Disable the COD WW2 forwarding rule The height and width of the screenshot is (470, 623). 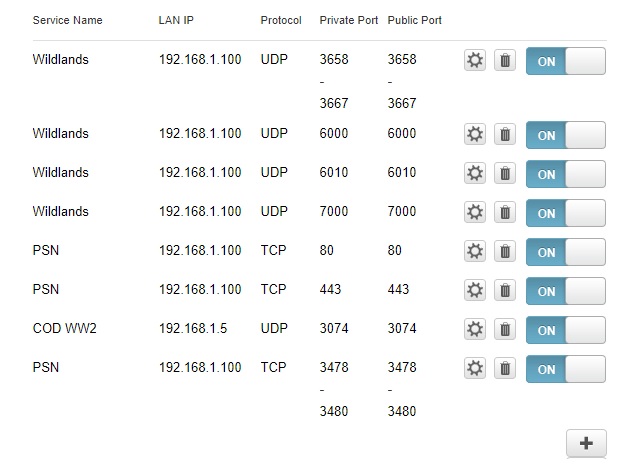565,330
